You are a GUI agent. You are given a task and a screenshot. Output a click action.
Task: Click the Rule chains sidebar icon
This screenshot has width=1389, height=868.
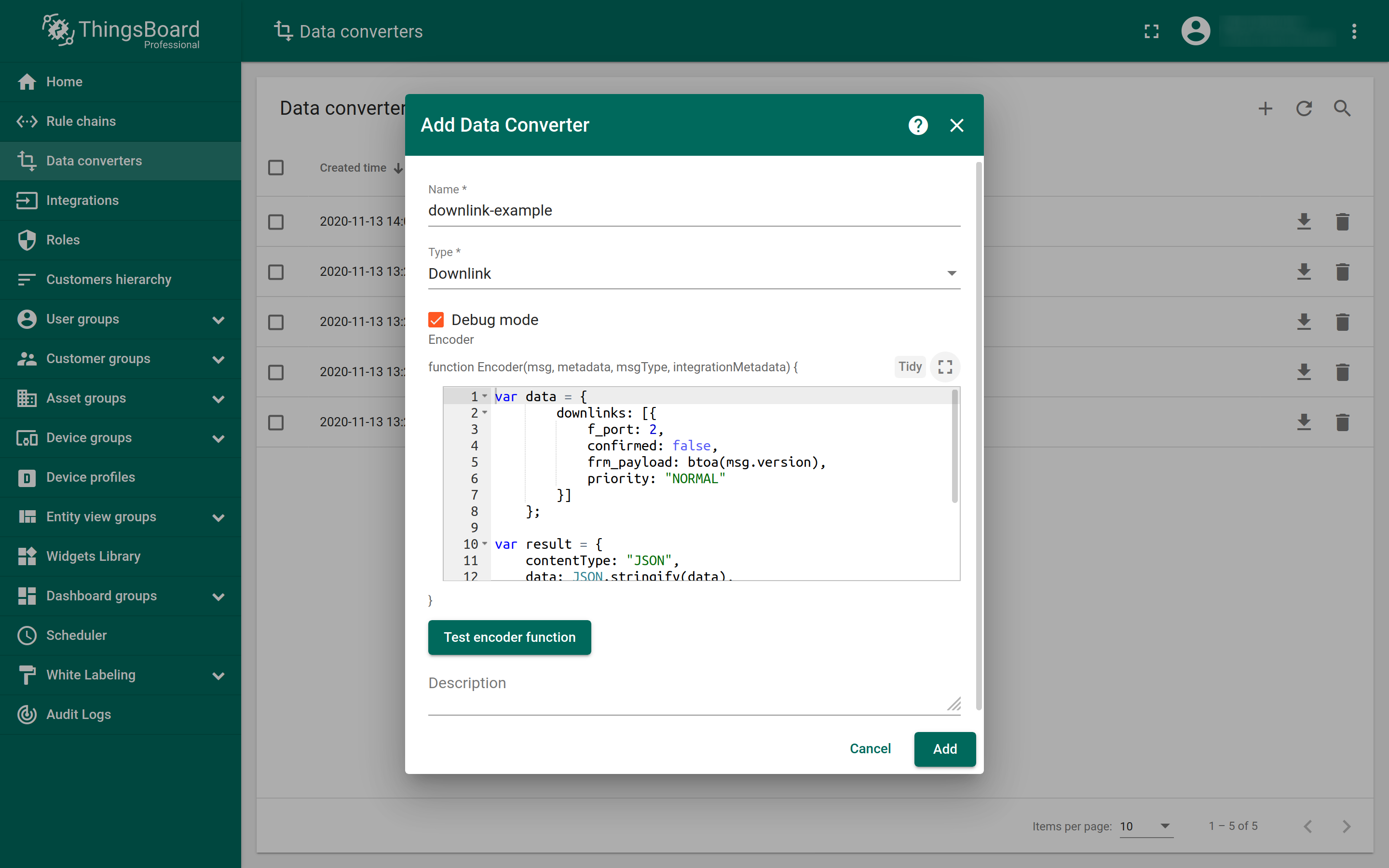click(x=27, y=120)
